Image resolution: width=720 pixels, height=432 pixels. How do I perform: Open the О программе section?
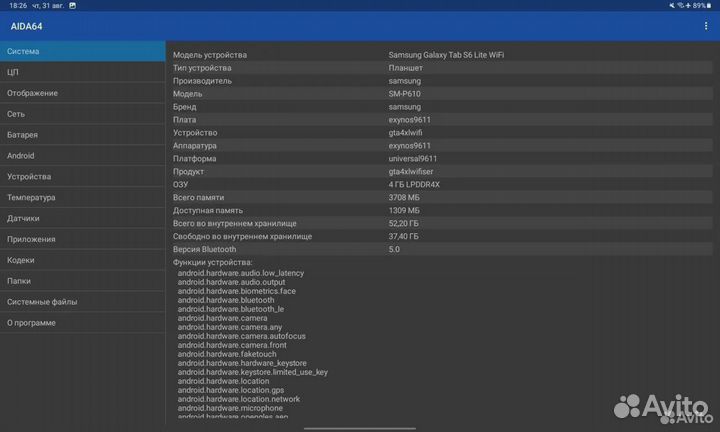point(83,323)
